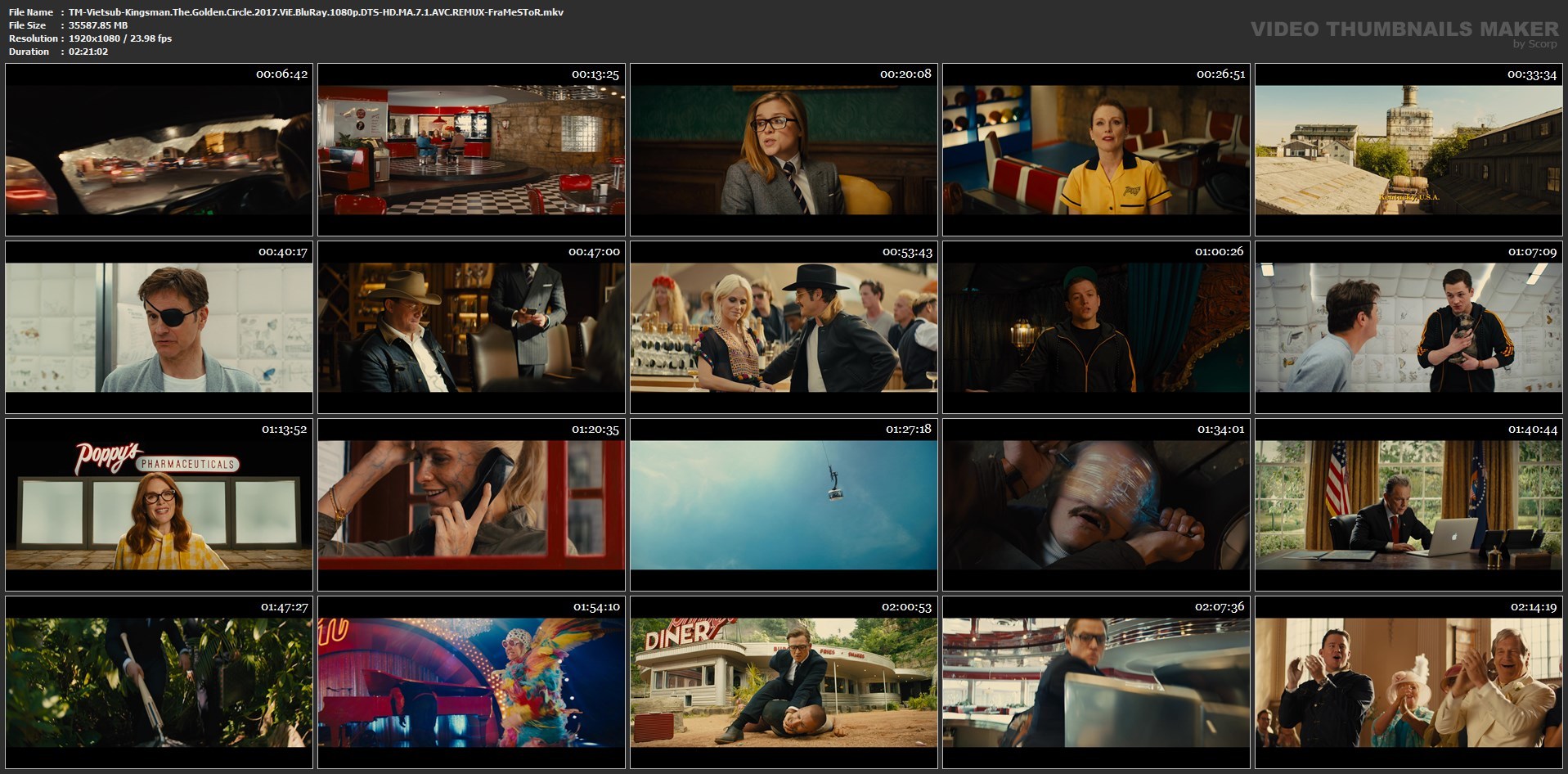Viewport: 1568px width, 774px height.
Task: Select the thumbnail at 02:00:53
Action: [x=784, y=682]
